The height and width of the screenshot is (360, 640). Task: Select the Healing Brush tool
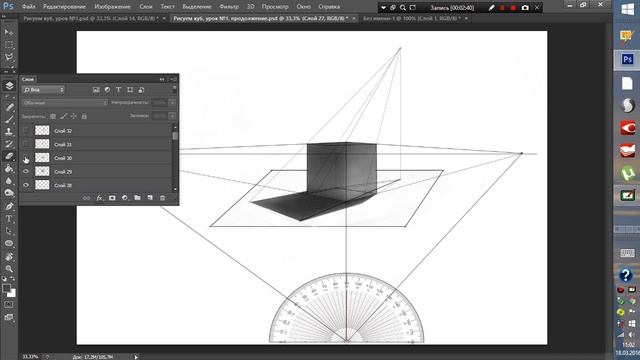tap(9, 107)
